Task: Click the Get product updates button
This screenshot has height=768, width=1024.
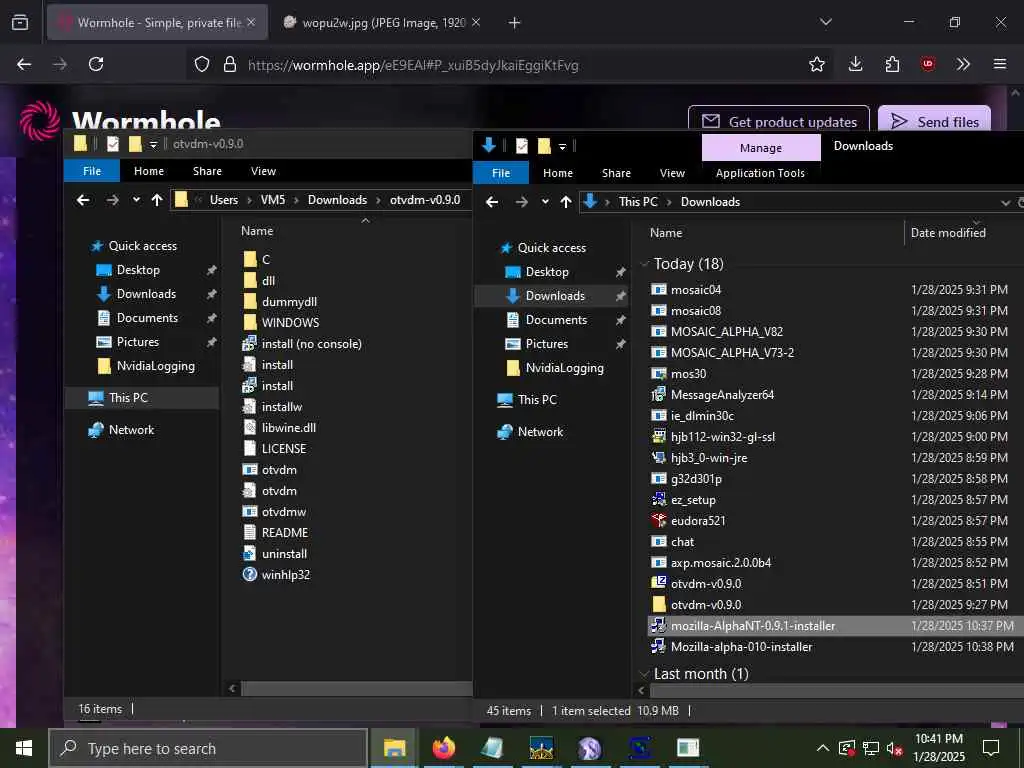Action: (778, 121)
